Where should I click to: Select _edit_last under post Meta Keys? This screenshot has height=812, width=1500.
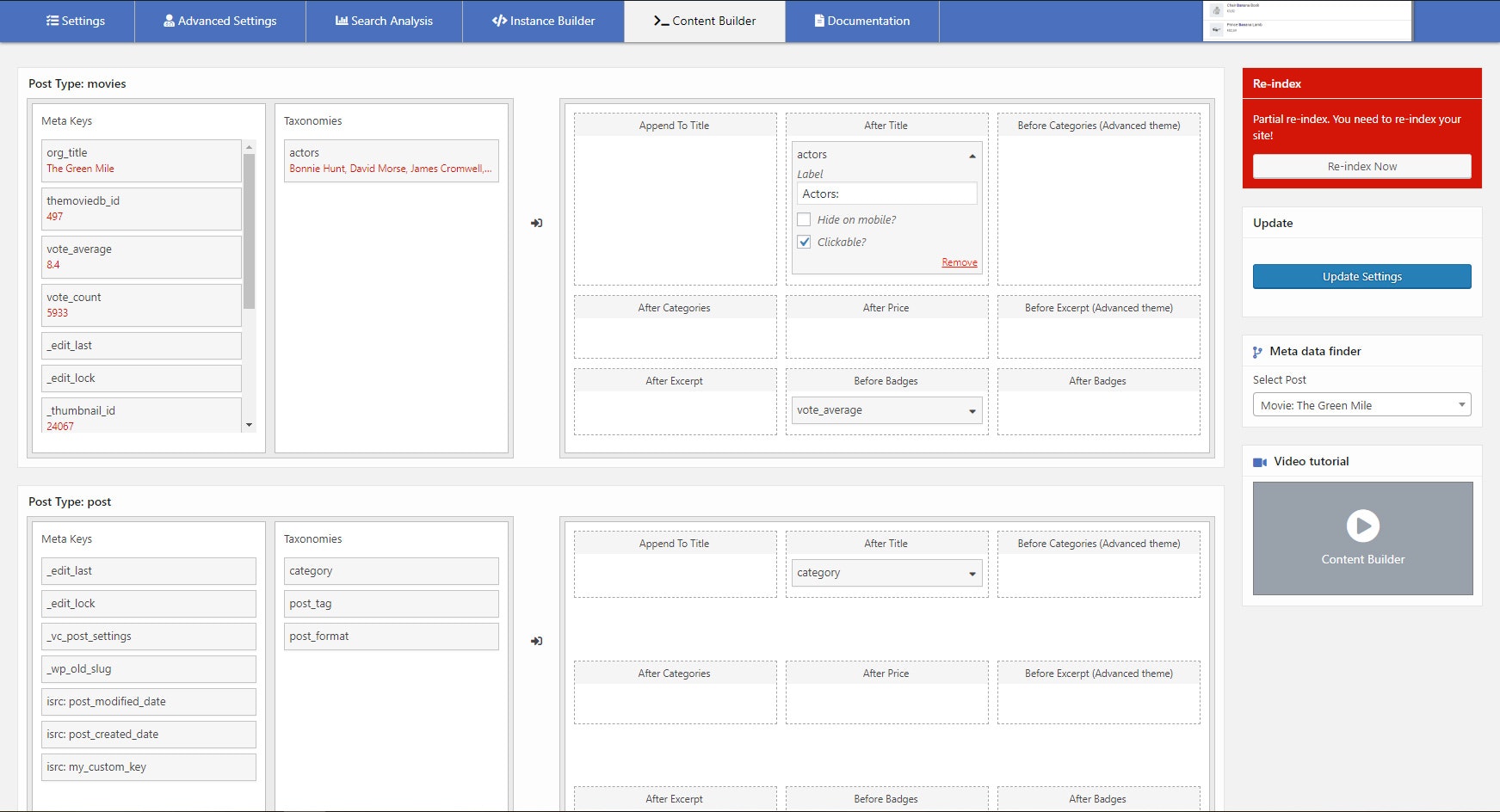coord(149,571)
